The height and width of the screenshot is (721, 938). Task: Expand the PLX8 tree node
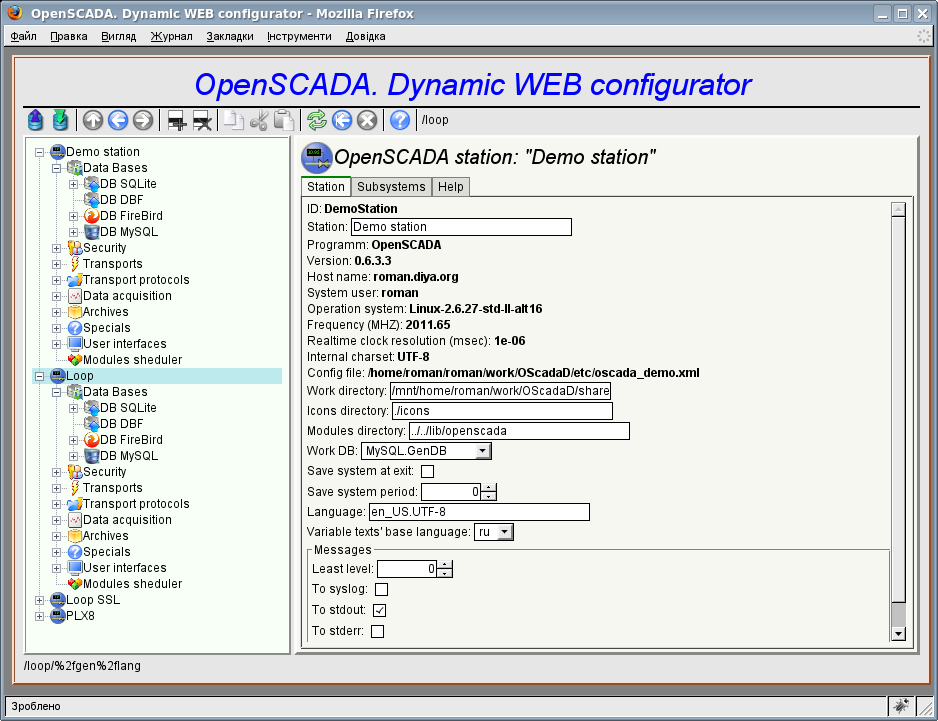(39, 616)
